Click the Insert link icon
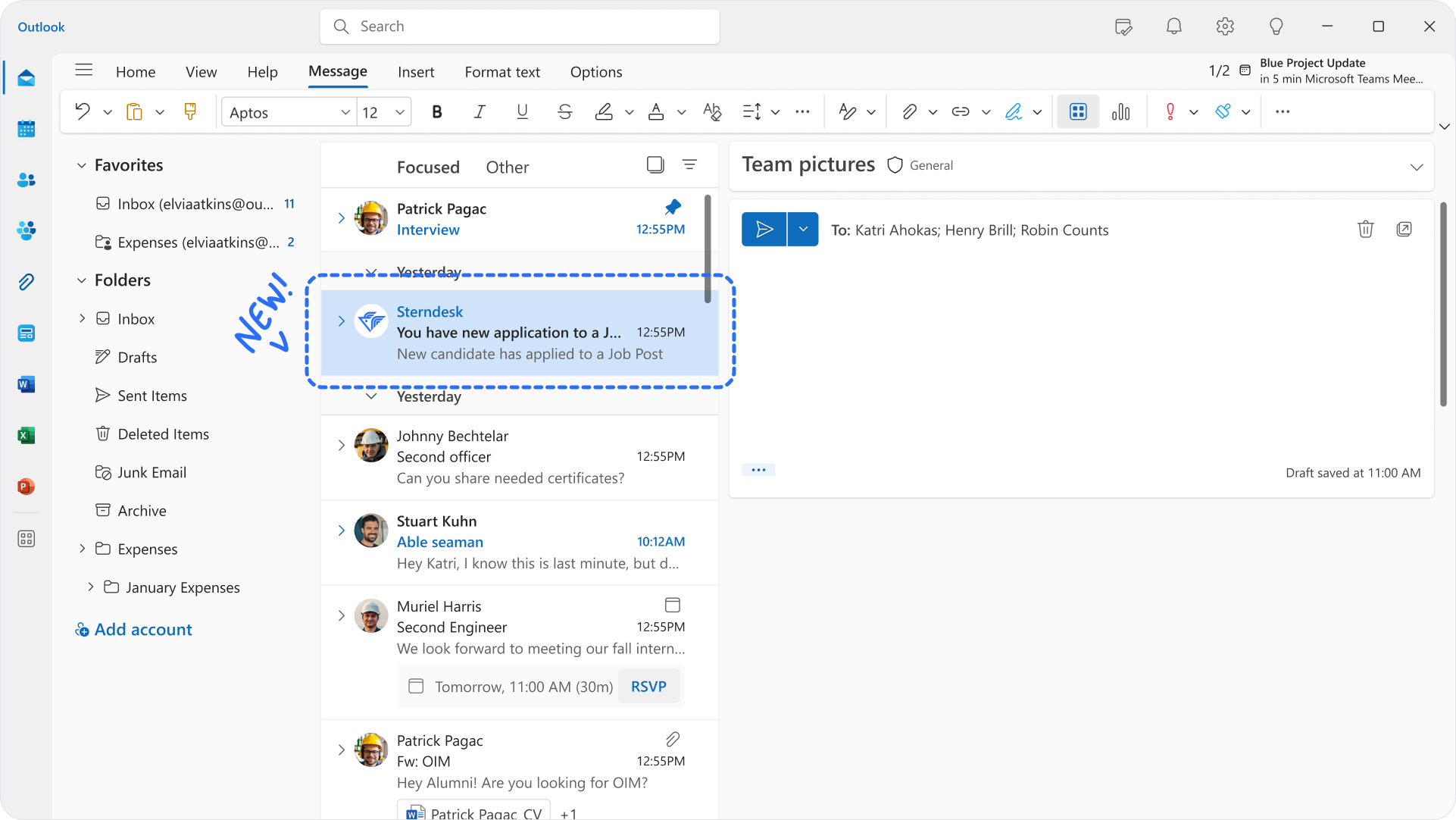1456x820 pixels. pos(961,112)
